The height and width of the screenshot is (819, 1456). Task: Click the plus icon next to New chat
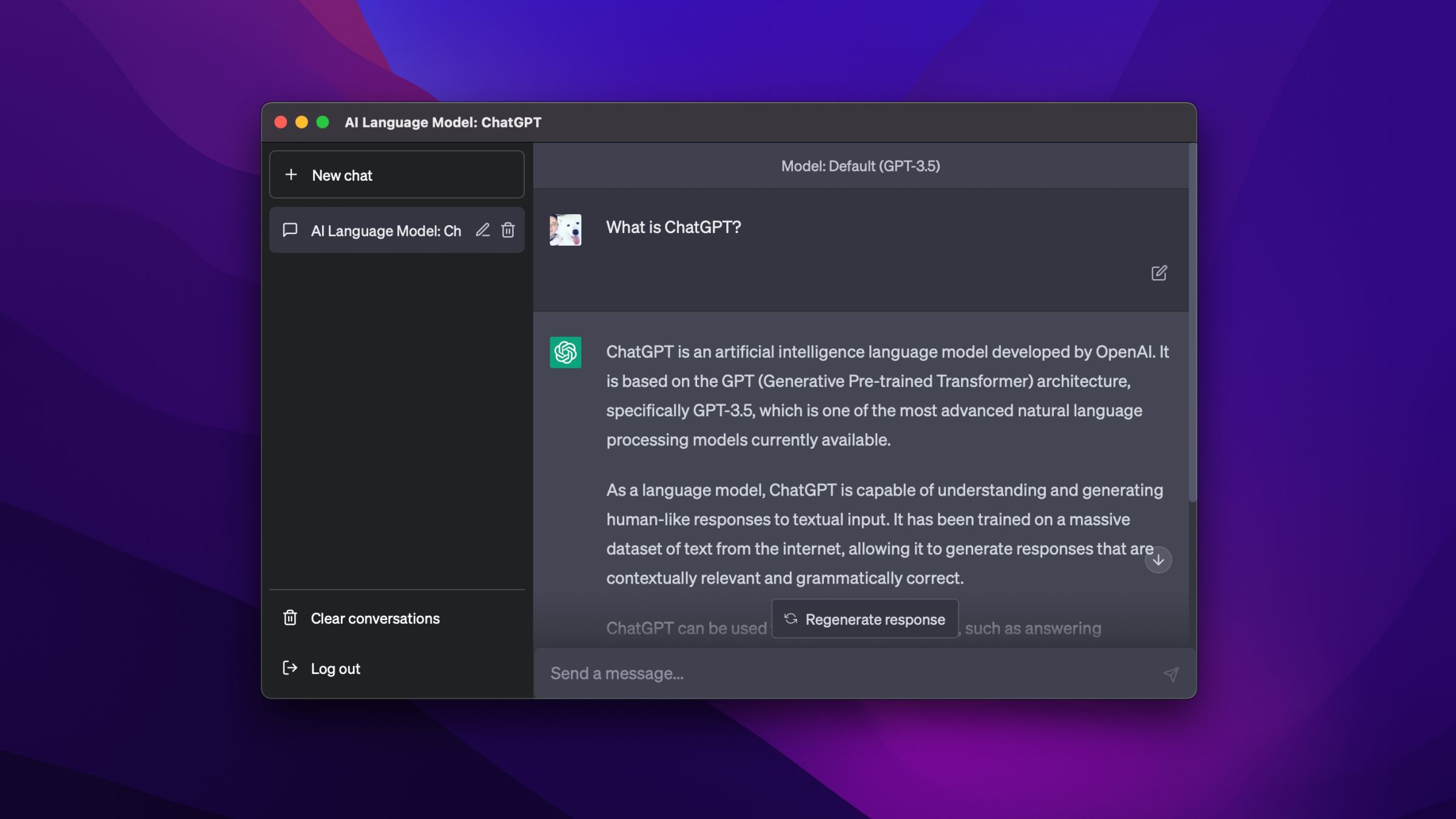[x=291, y=175]
